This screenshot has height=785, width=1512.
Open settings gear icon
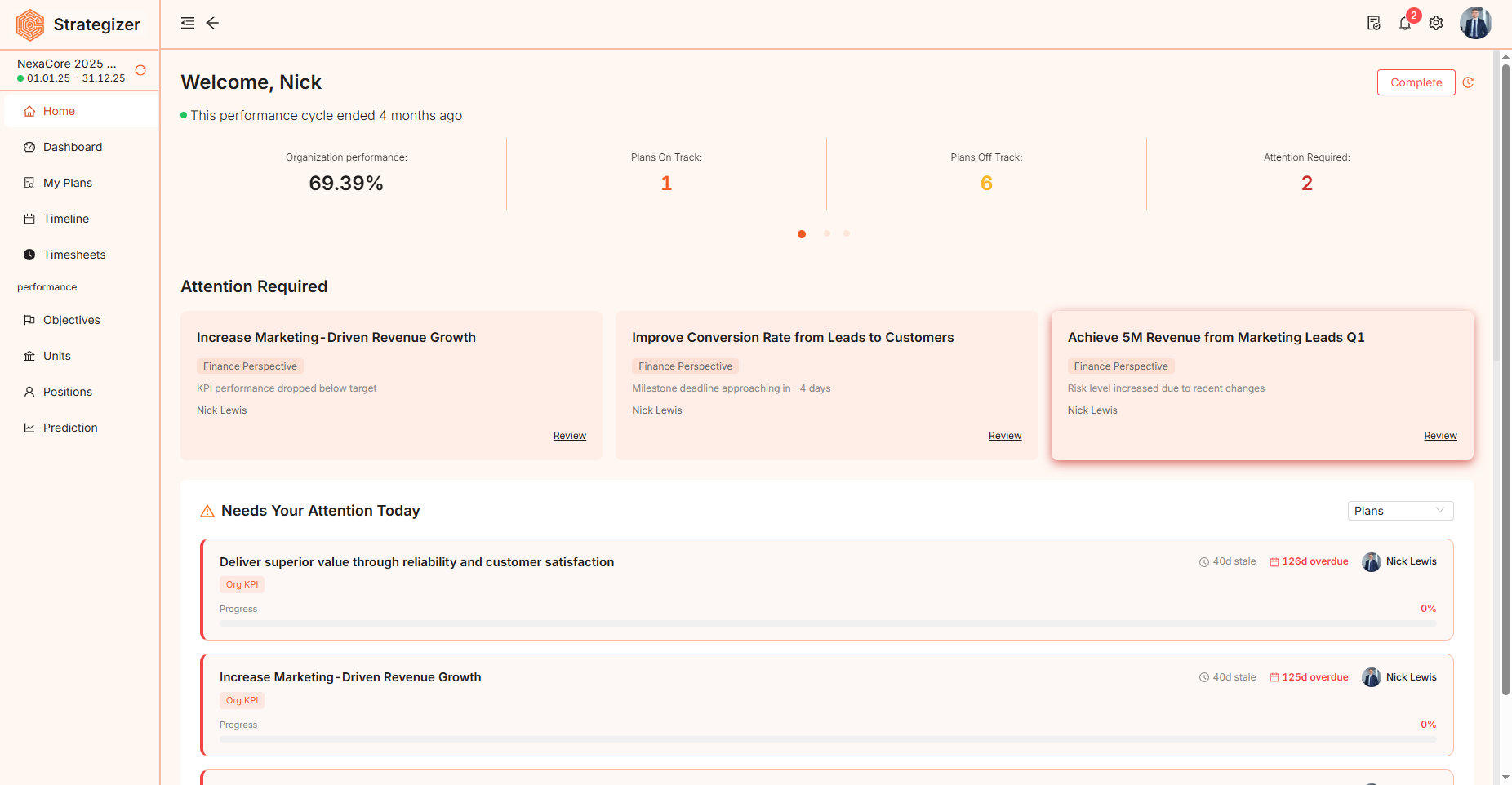(1436, 23)
